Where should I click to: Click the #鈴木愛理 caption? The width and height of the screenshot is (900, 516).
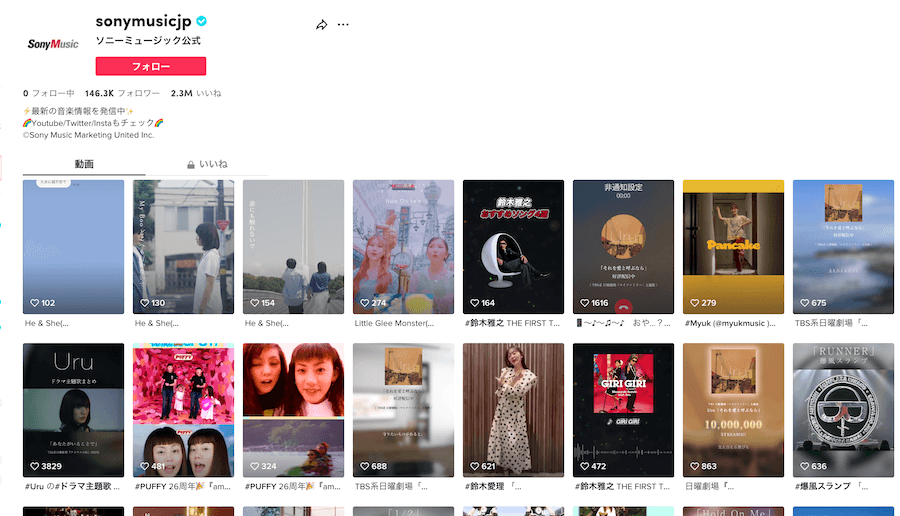click(493, 486)
